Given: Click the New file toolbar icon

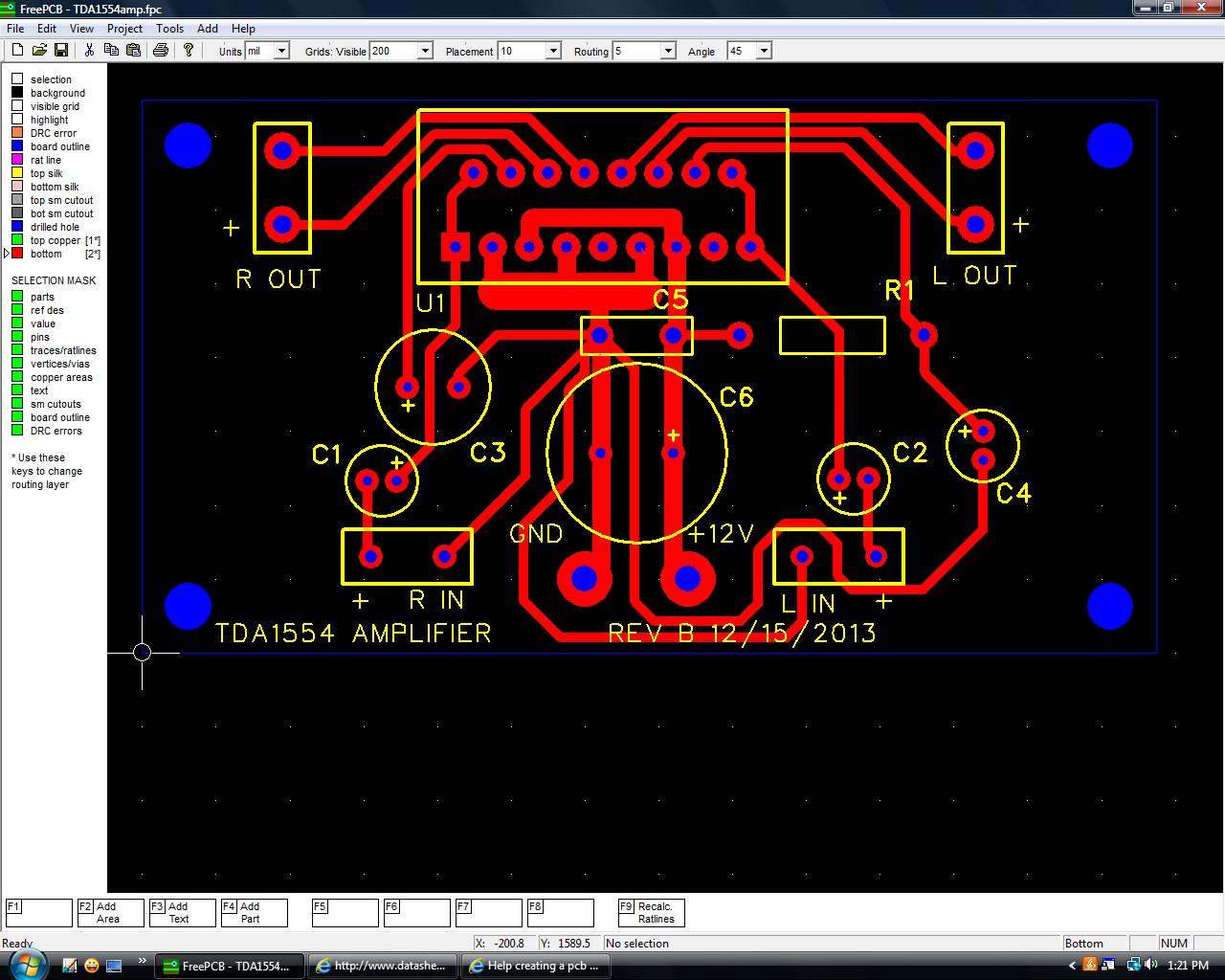Looking at the screenshot, I should point(17,50).
